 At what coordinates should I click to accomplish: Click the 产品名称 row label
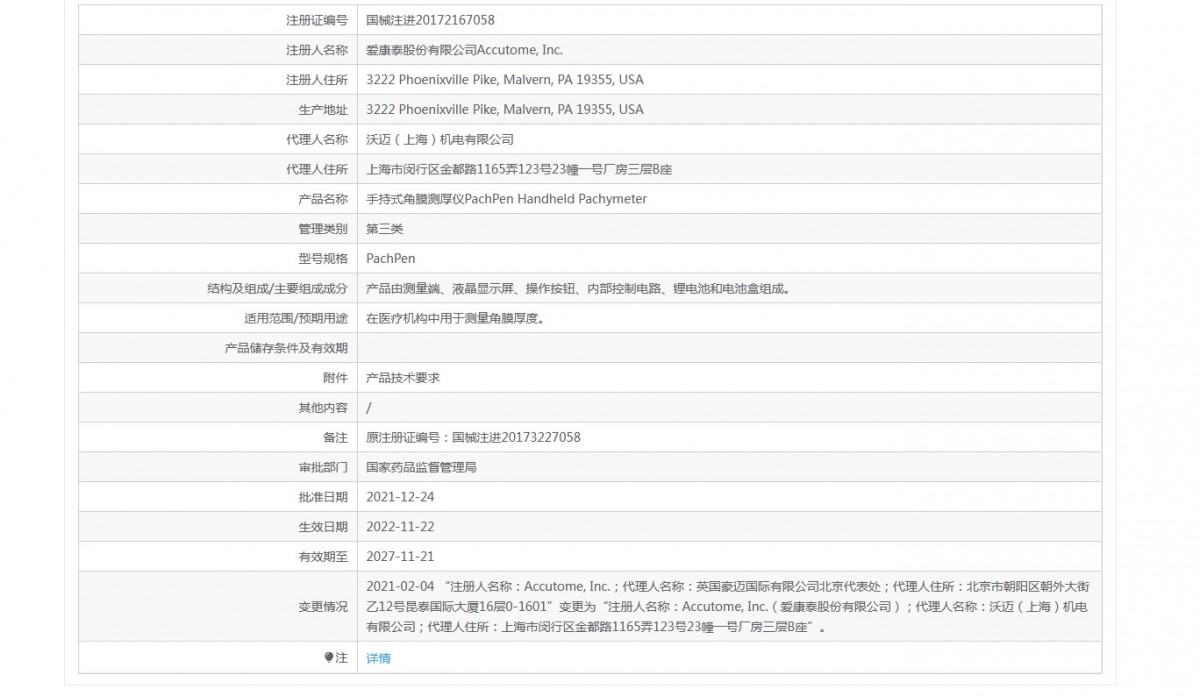coord(323,199)
